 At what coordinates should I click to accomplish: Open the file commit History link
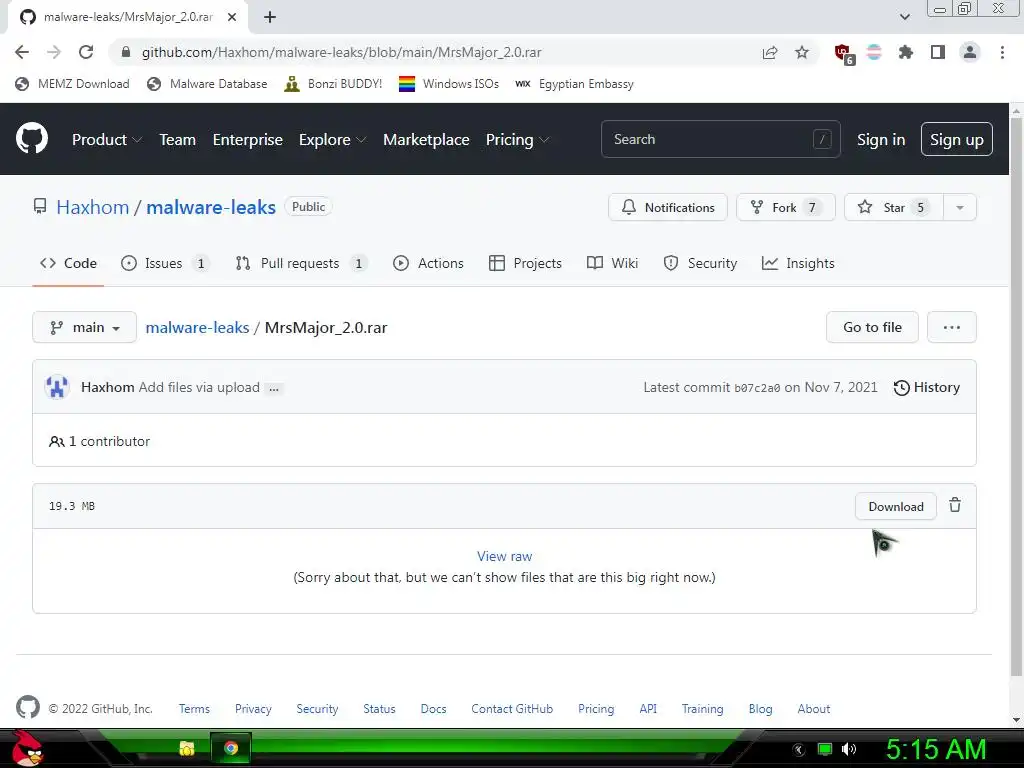tap(926, 387)
